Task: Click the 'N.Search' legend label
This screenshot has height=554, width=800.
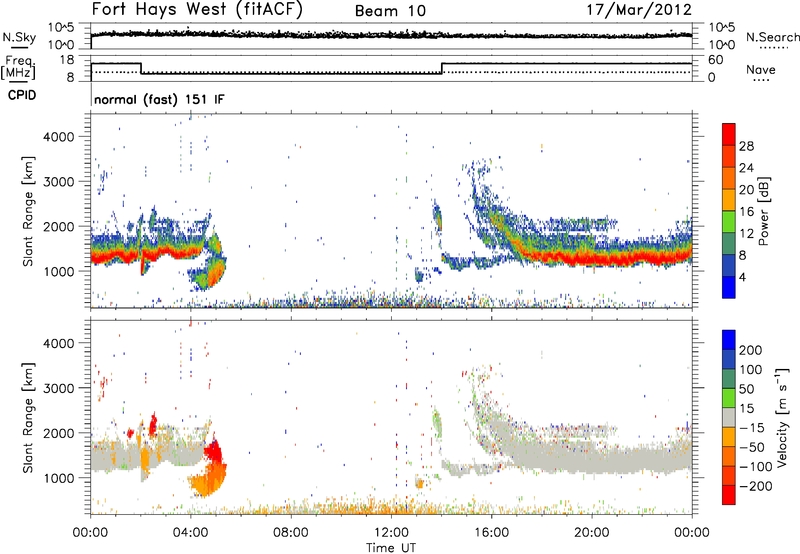Action: point(772,37)
